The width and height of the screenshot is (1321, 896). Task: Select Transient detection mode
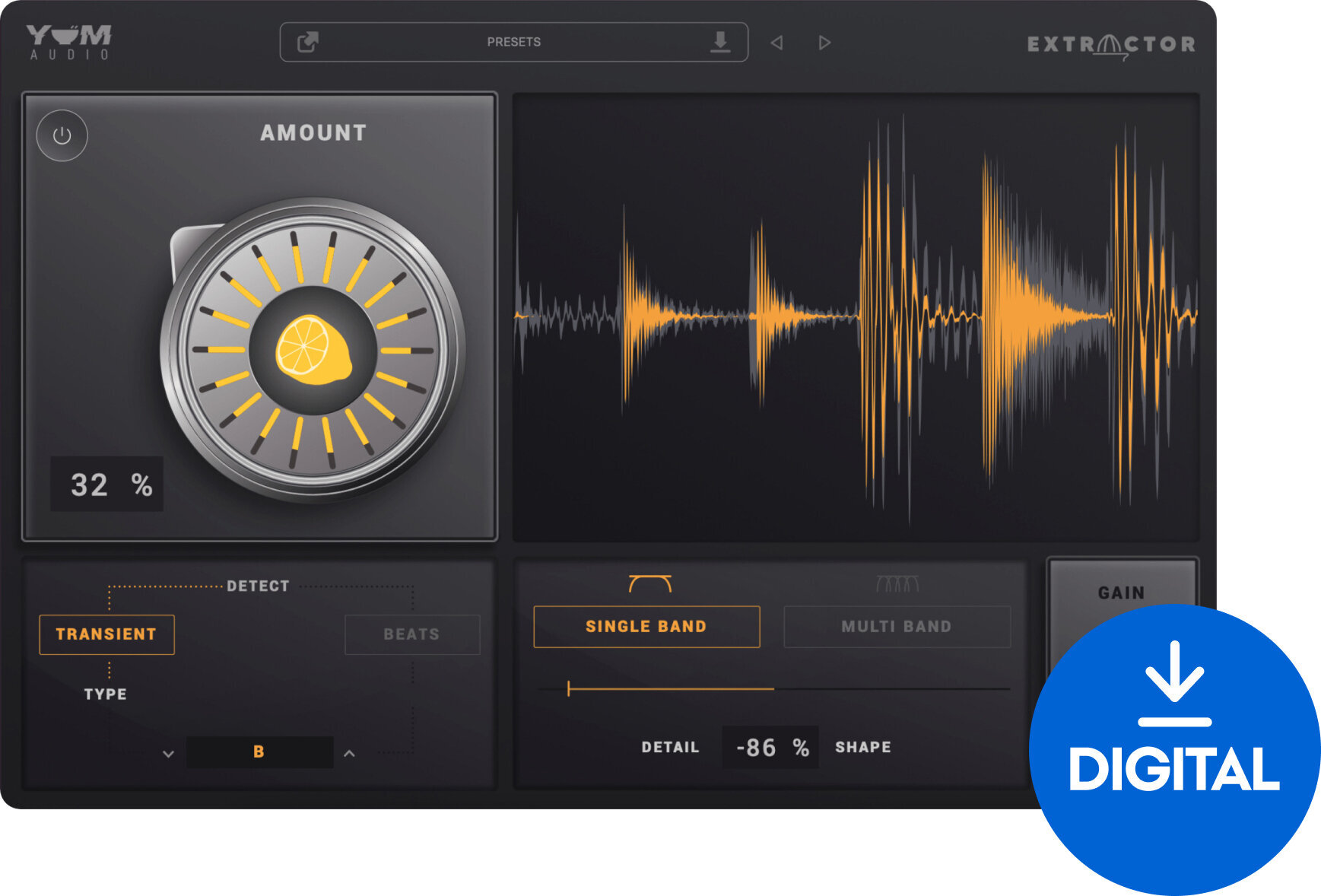tap(105, 634)
